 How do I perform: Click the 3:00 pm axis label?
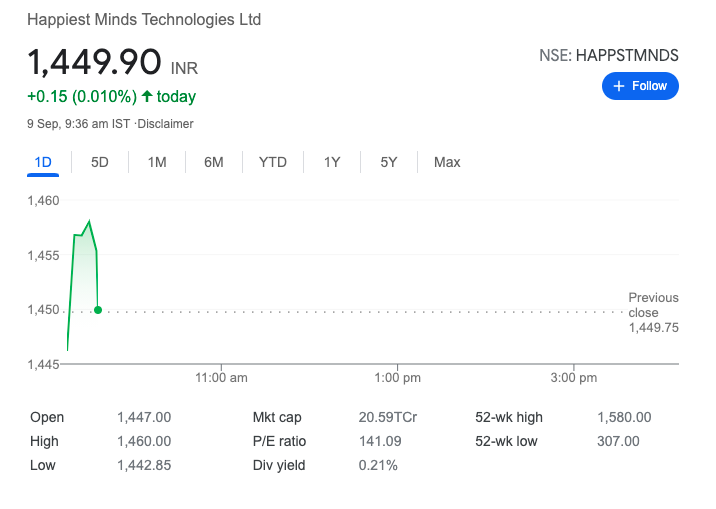tap(574, 378)
